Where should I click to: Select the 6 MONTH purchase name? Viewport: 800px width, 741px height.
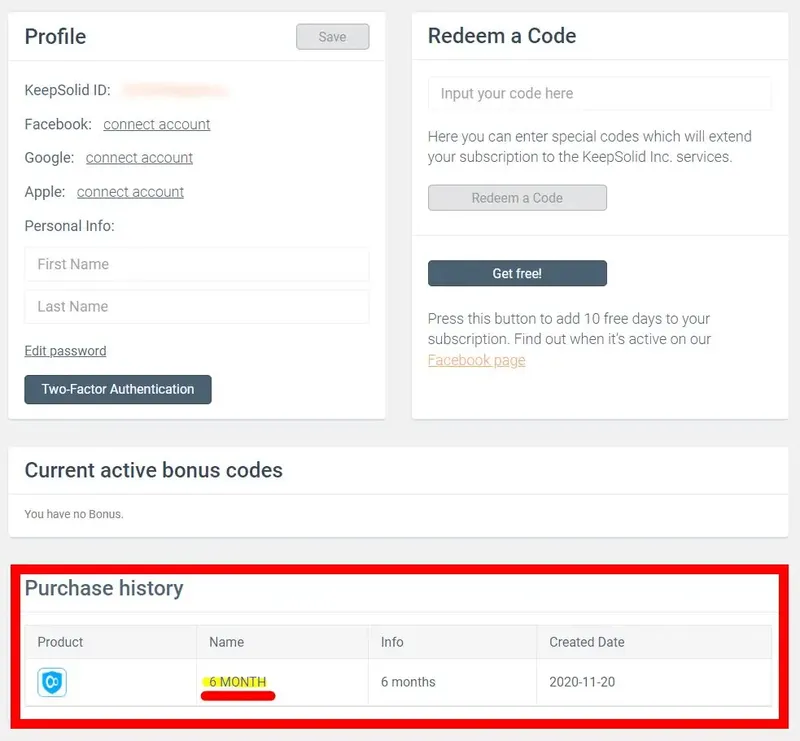[238, 682]
